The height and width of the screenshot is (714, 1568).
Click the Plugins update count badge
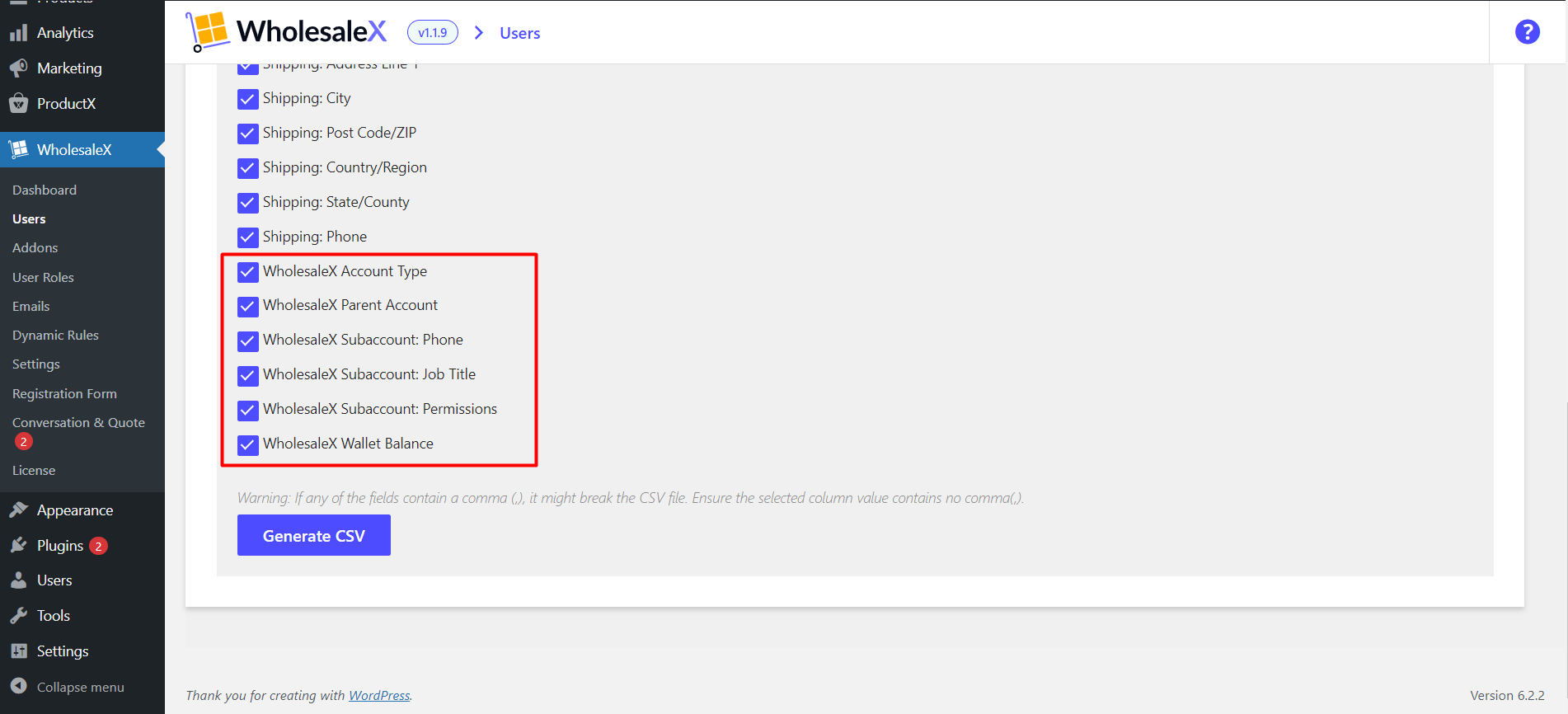[98, 546]
